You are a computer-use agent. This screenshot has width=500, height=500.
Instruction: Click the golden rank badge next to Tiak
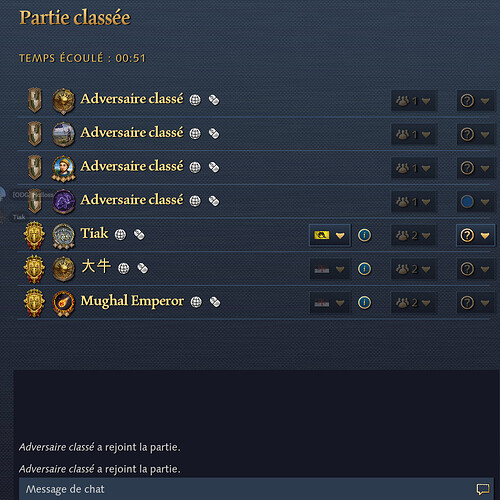click(x=34, y=235)
